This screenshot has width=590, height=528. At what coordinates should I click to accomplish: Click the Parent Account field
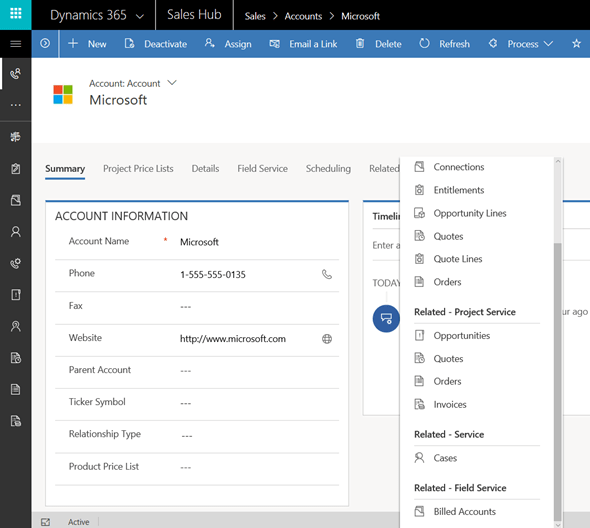(197, 371)
